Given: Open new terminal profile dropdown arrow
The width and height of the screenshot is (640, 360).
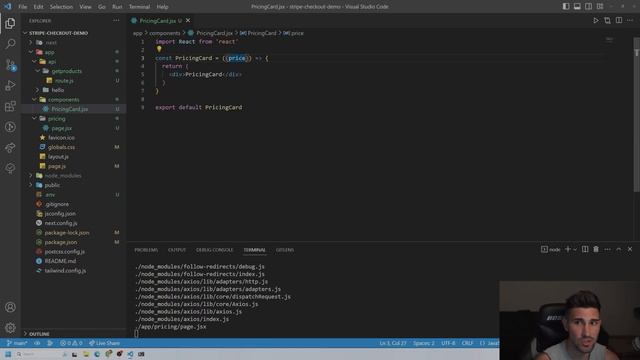Looking at the screenshot, I should coord(575,249).
